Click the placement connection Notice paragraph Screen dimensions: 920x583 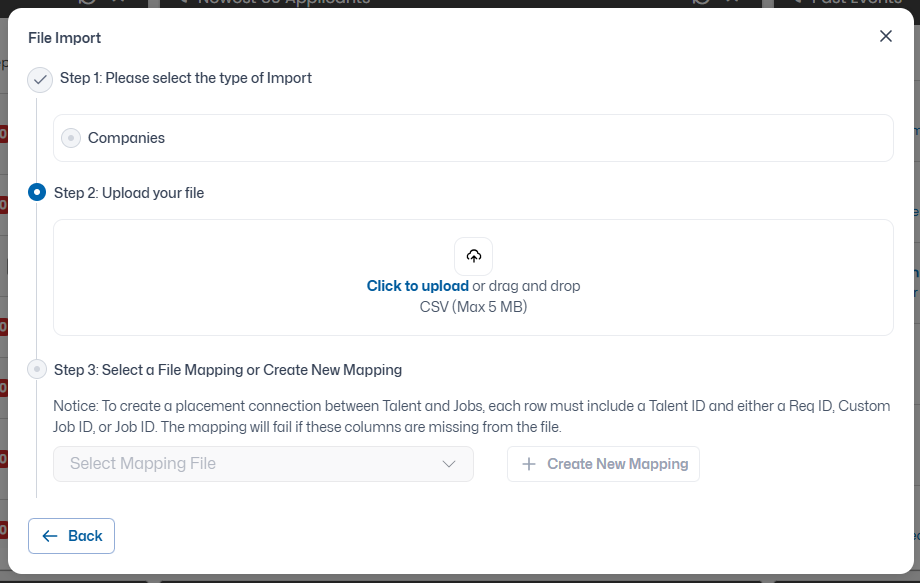(x=472, y=416)
